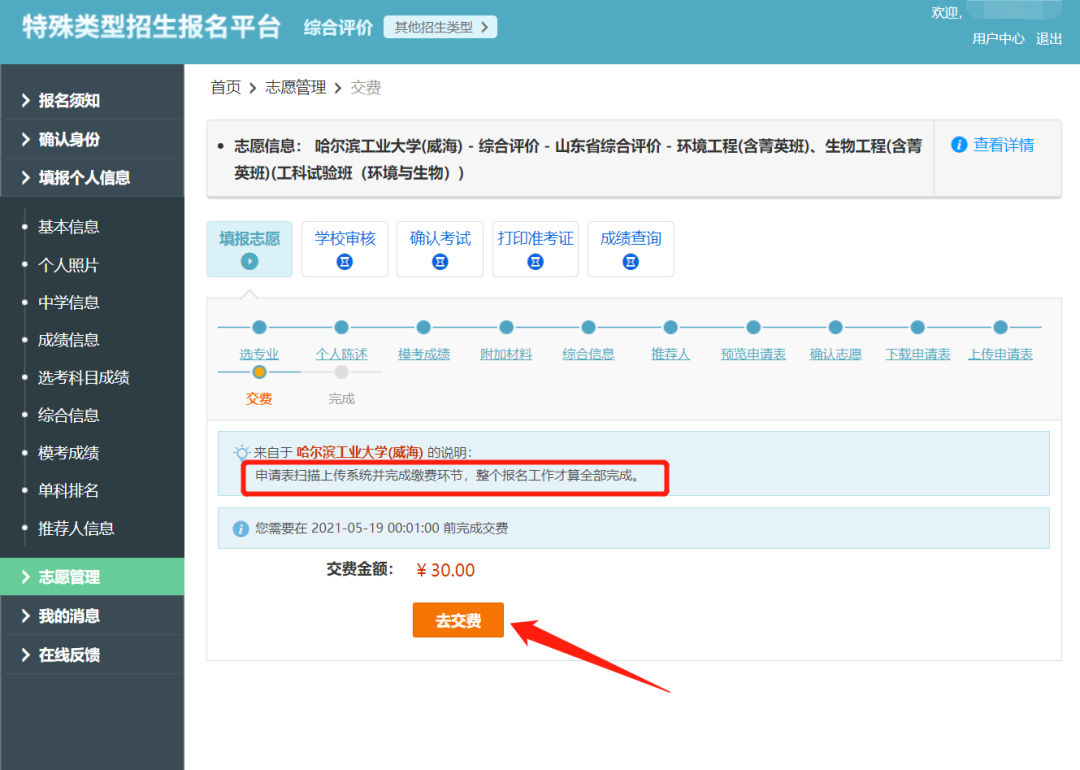Click the step dot above 综合信息 link
The width and height of the screenshot is (1080, 770).
coord(588,327)
